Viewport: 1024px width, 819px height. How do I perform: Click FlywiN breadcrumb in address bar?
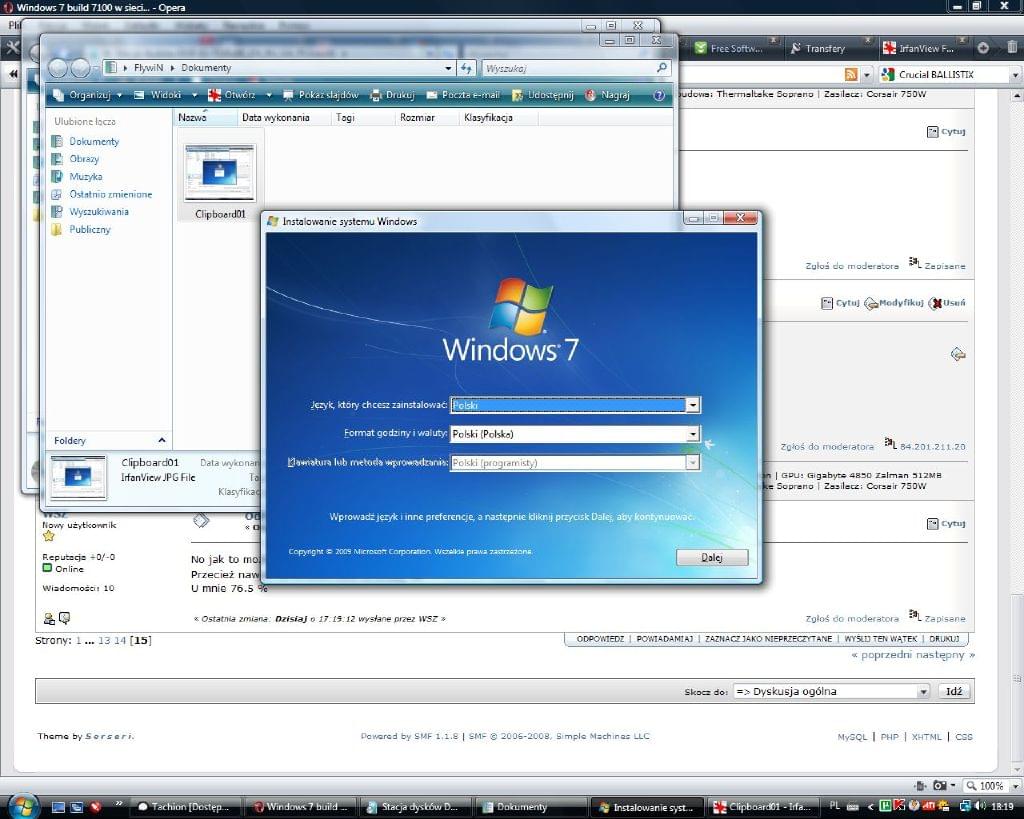[x=148, y=68]
